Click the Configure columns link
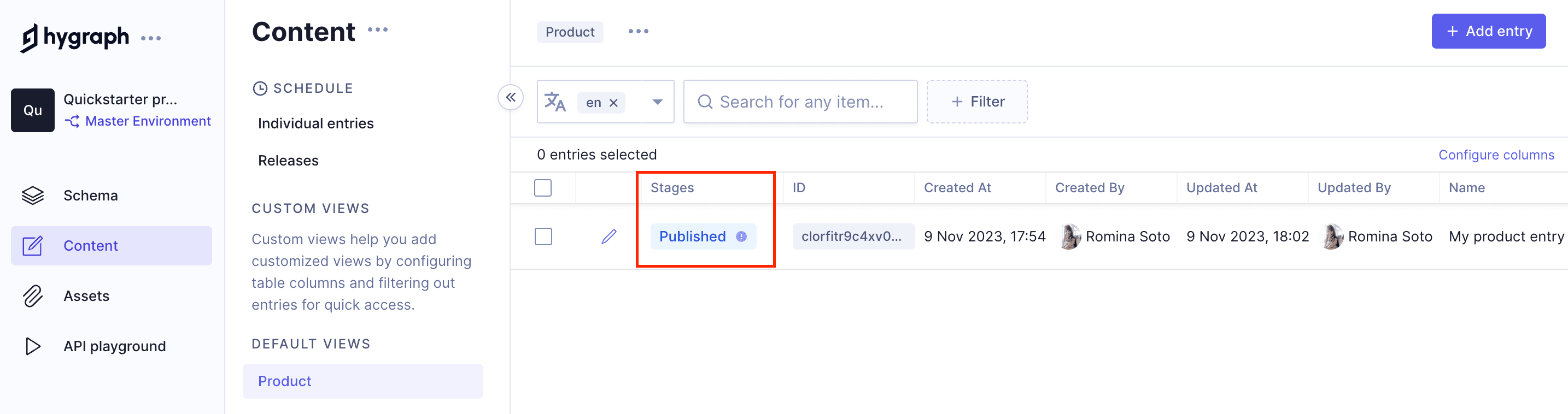This screenshot has width=1568, height=414. point(1496,155)
